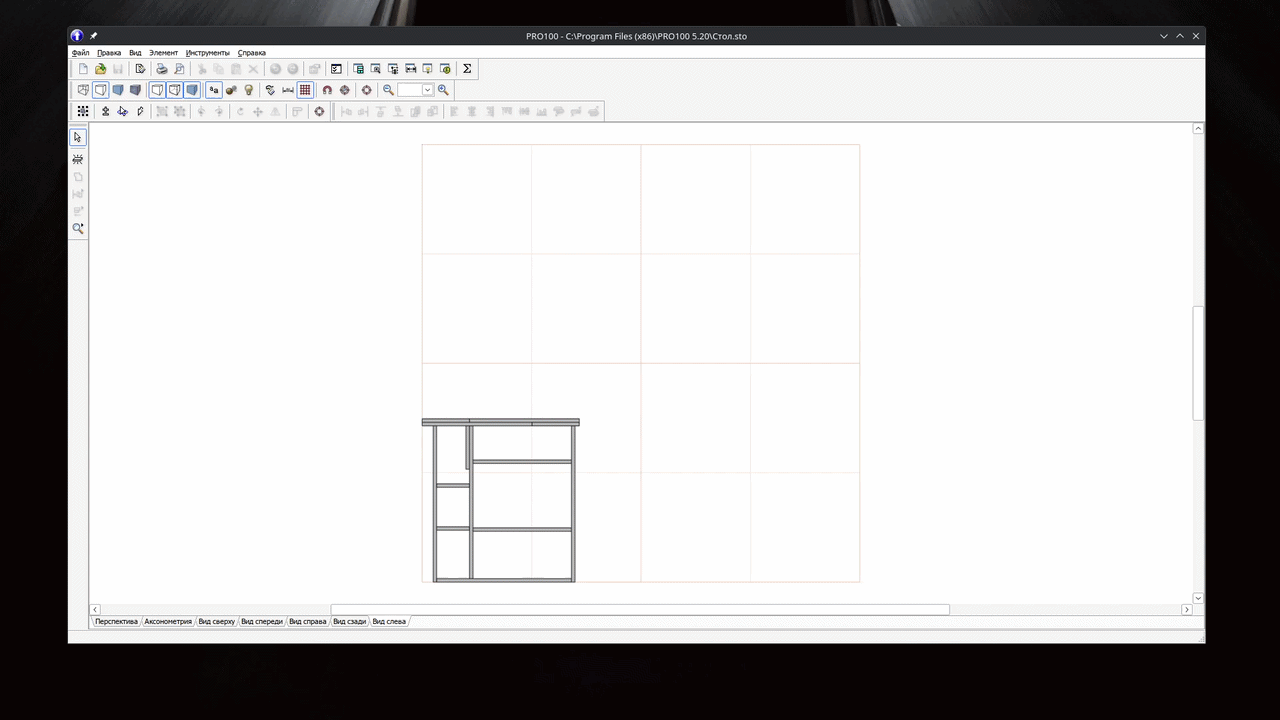
Task: Click the zoom-in magnifier icon
Action: pyautogui.click(x=443, y=90)
